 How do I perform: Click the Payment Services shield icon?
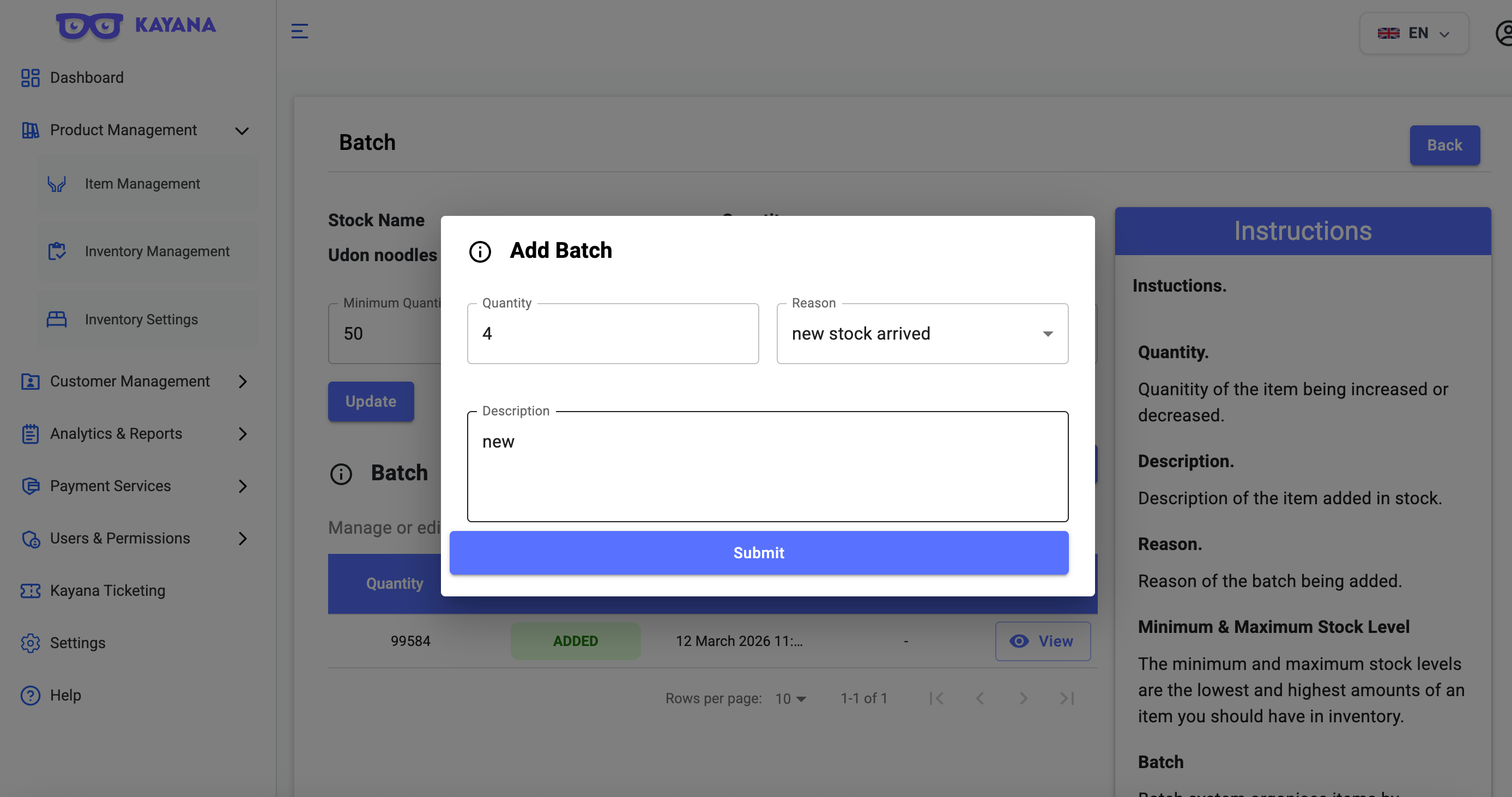(30, 486)
